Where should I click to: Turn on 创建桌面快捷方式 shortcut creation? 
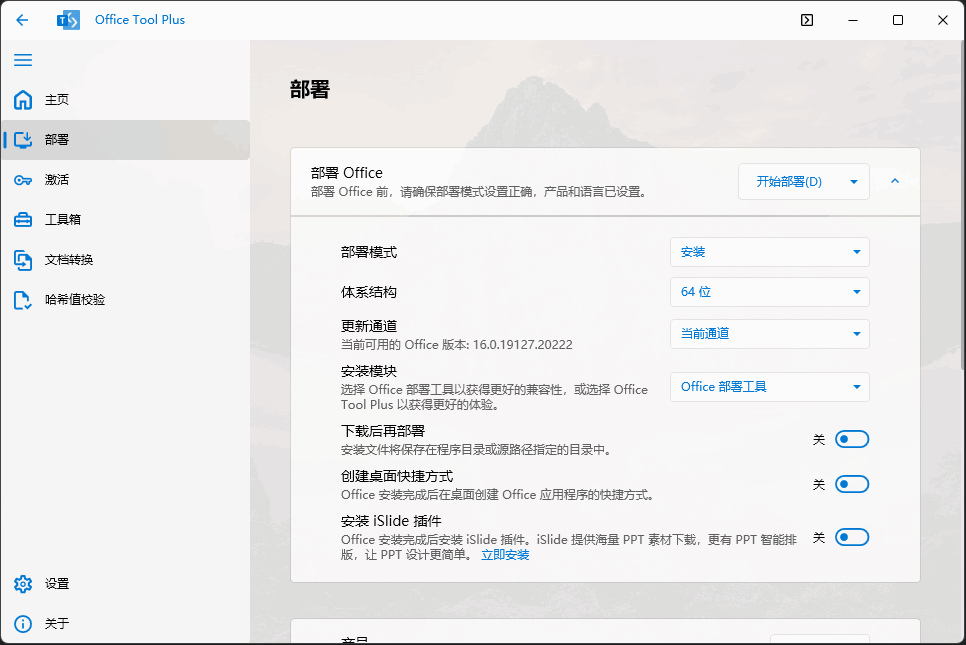click(851, 483)
